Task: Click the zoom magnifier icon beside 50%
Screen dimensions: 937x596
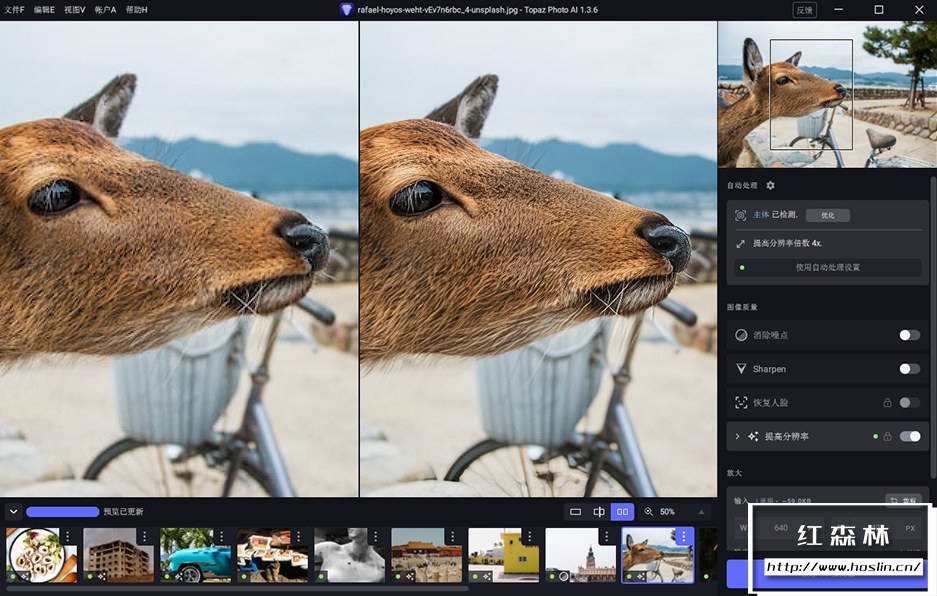Action: 649,512
